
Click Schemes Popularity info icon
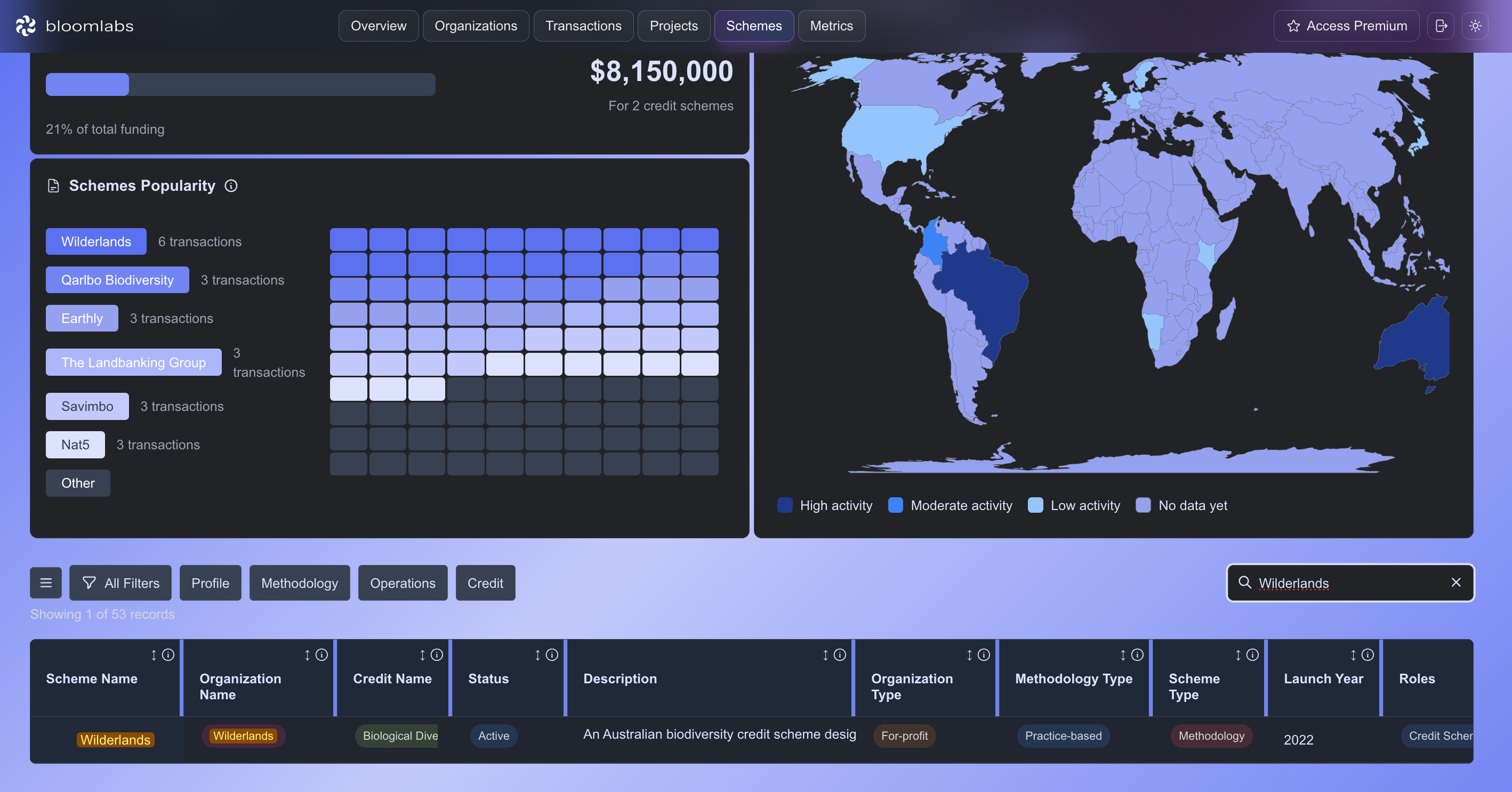pos(231,186)
